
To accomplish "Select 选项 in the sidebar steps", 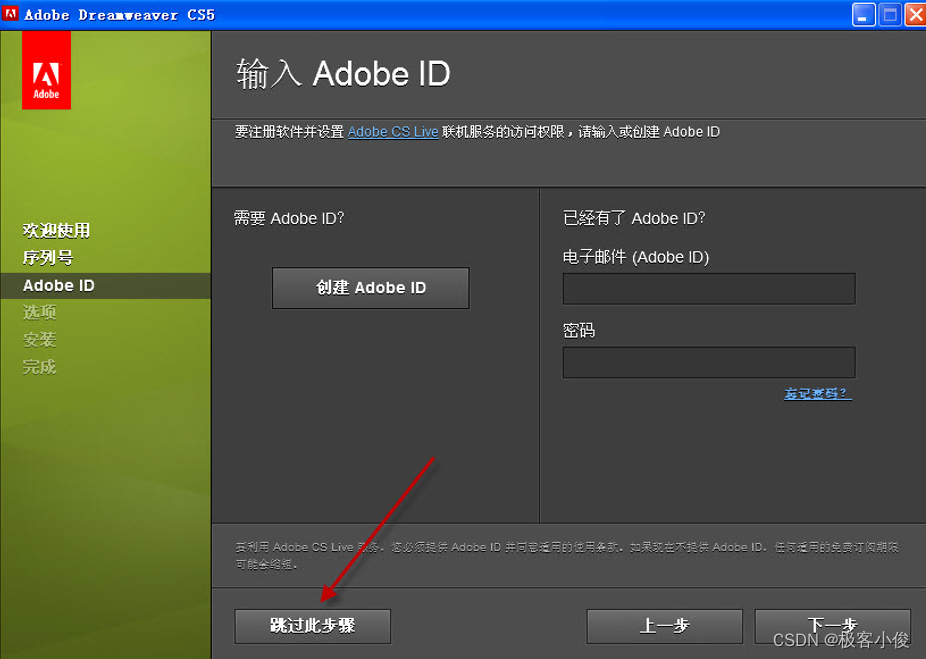I will [x=40, y=312].
